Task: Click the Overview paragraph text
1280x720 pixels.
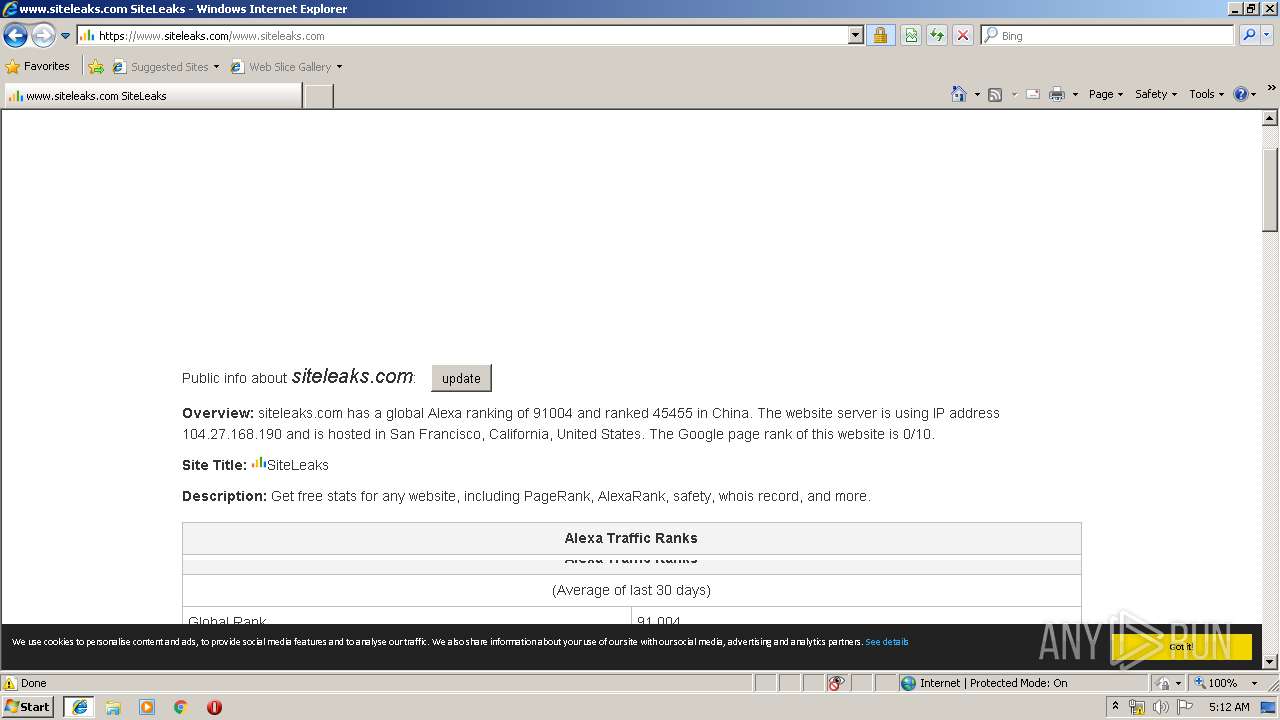Action: 591,423
